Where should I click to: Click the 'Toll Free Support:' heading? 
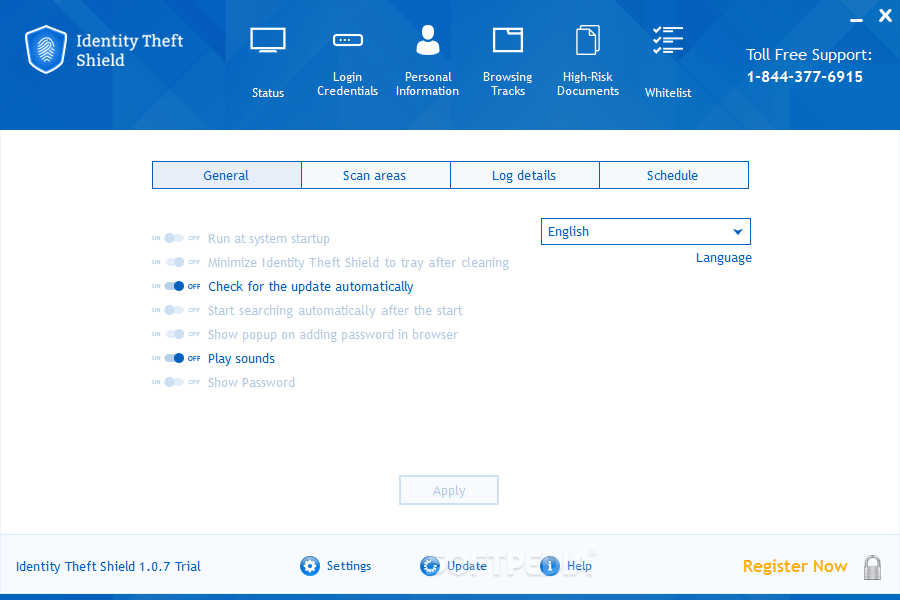pyautogui.click(x=809, y=55)
